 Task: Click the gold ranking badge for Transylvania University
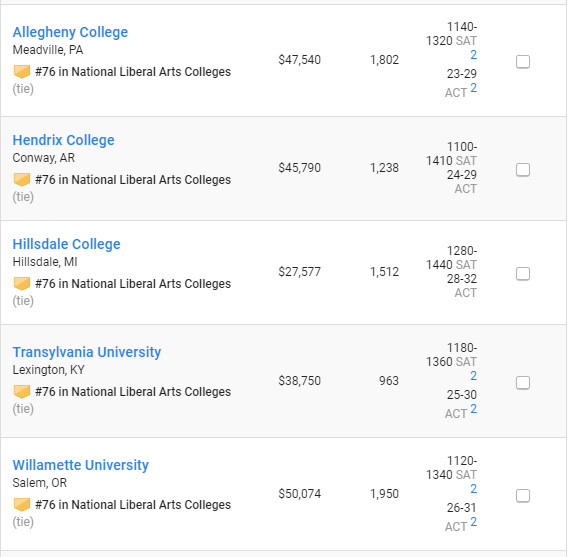[22, 392]
